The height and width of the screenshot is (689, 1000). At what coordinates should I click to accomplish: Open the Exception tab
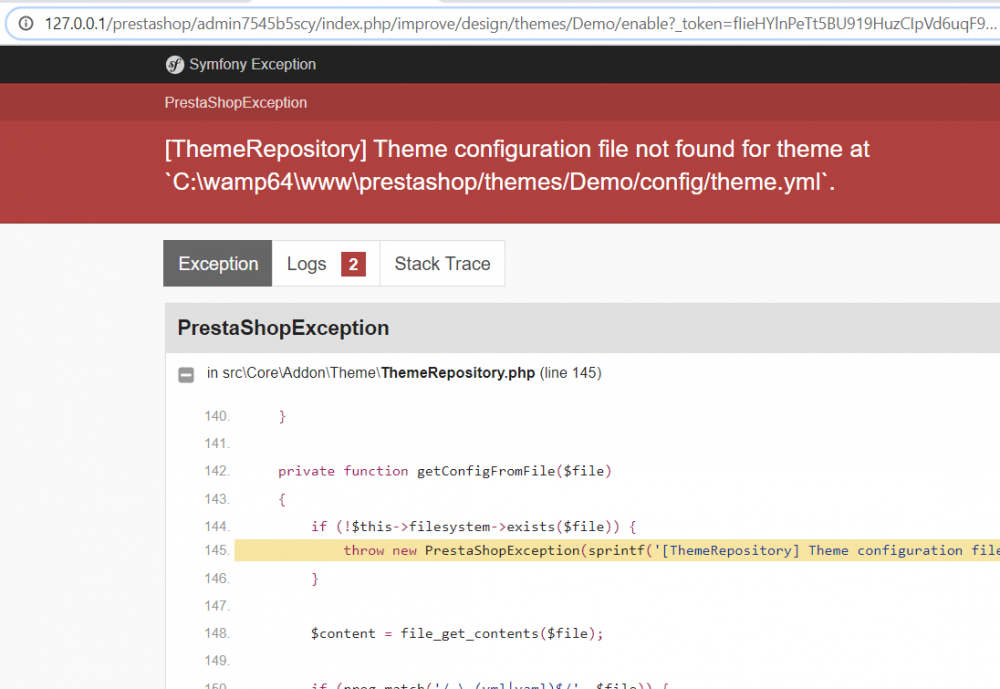tap(218, 264)
